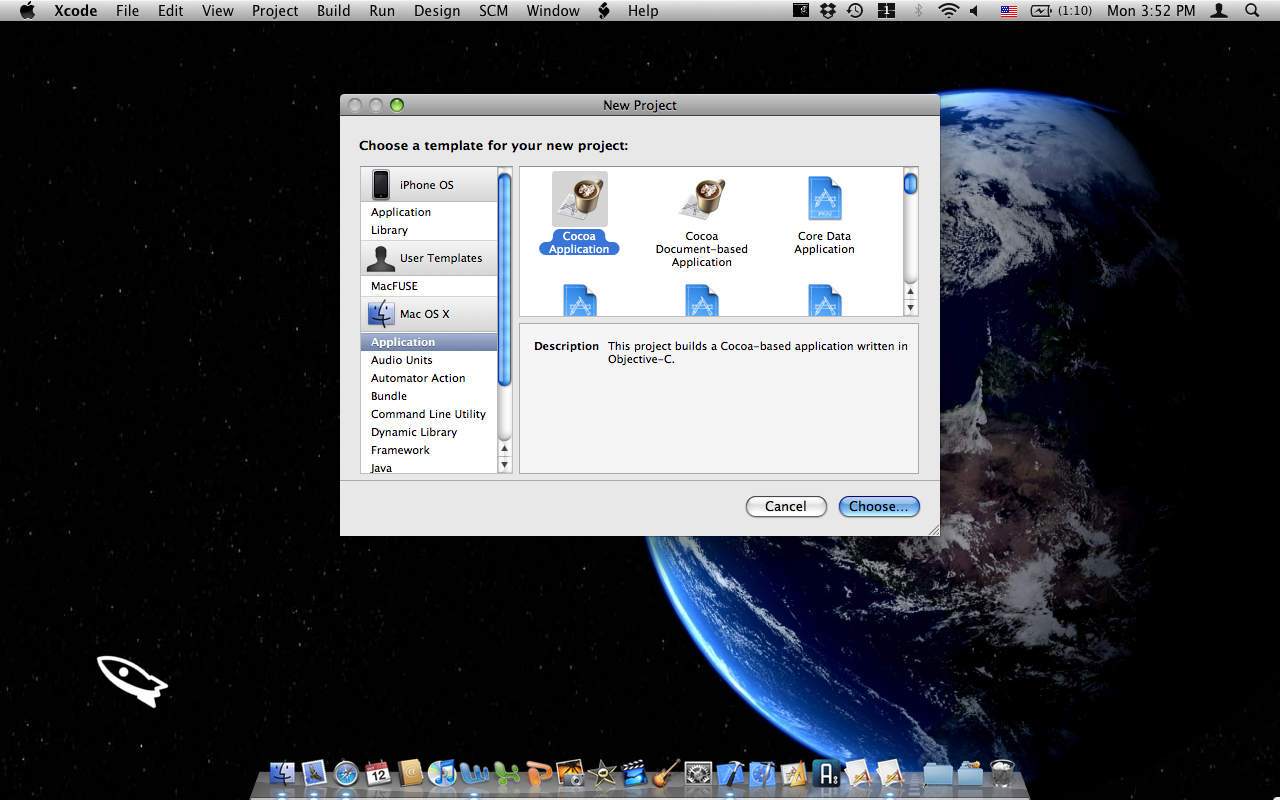Viewport: 1280px width, 800px height.
Task: Open the SCM menu
Action: [494, 11]
